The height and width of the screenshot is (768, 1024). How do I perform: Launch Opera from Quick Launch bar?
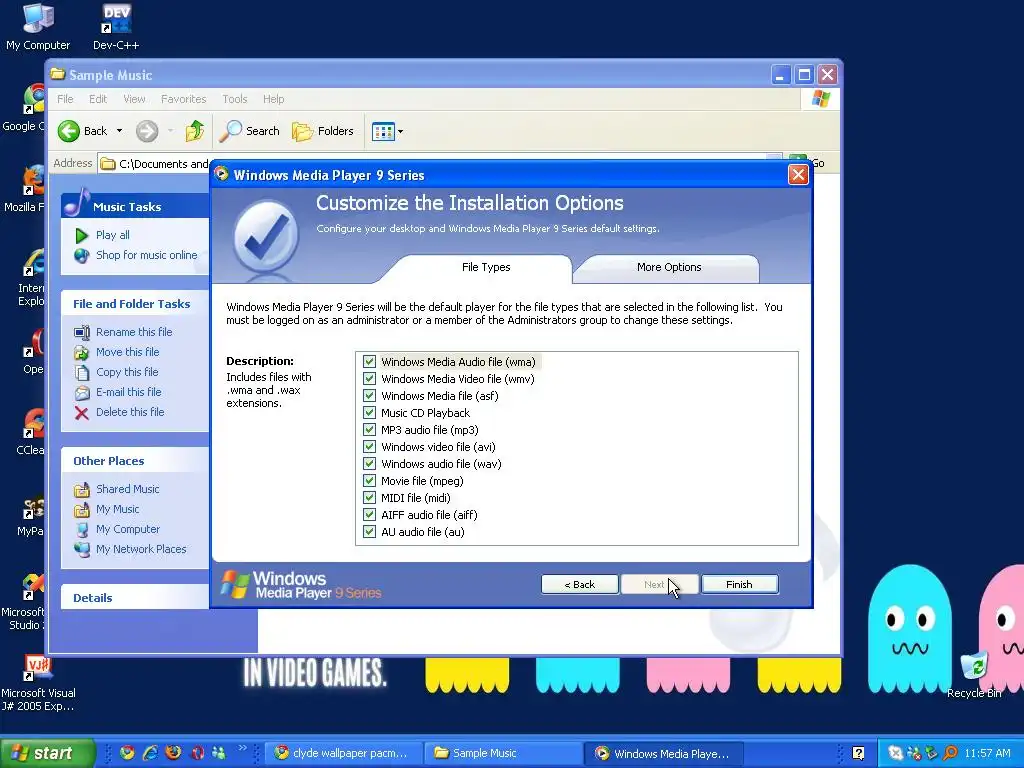point(197,753)
